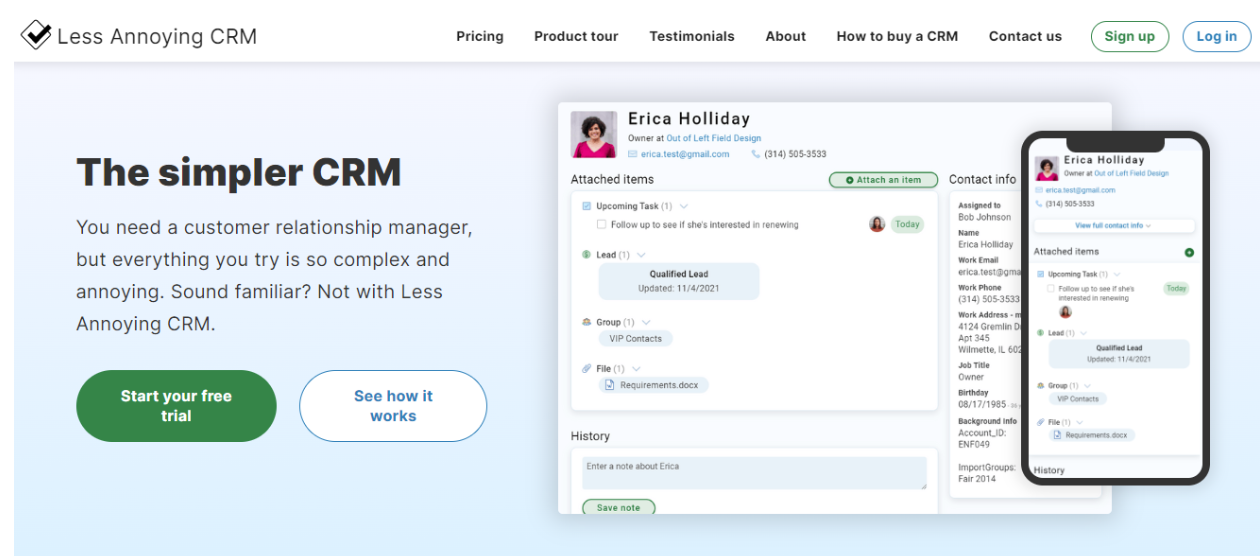Click the Upcoming Task icon in desktop mockup
This screenshot has width=1260, height=560.
(587, 206)
